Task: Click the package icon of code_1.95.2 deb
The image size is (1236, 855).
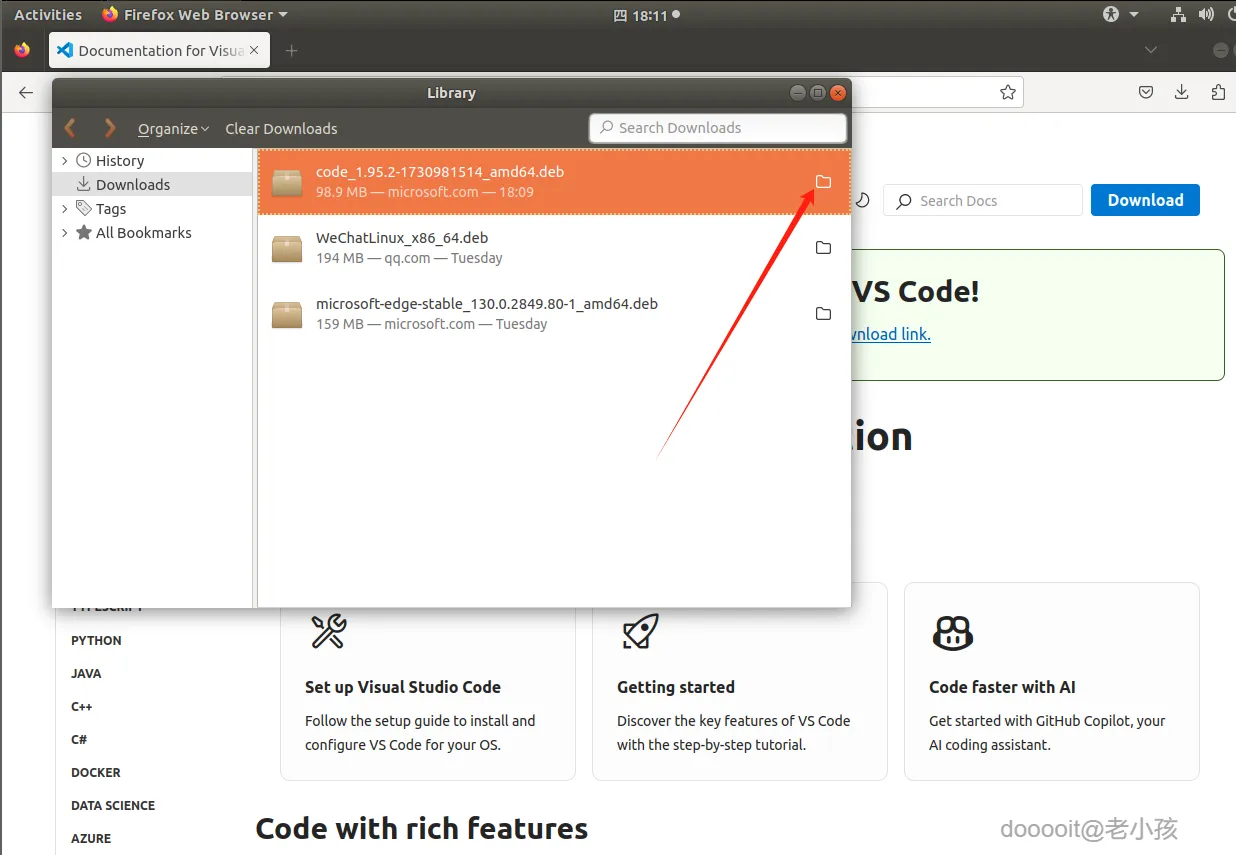Action: pyautogui.click(x=287, y=182)
